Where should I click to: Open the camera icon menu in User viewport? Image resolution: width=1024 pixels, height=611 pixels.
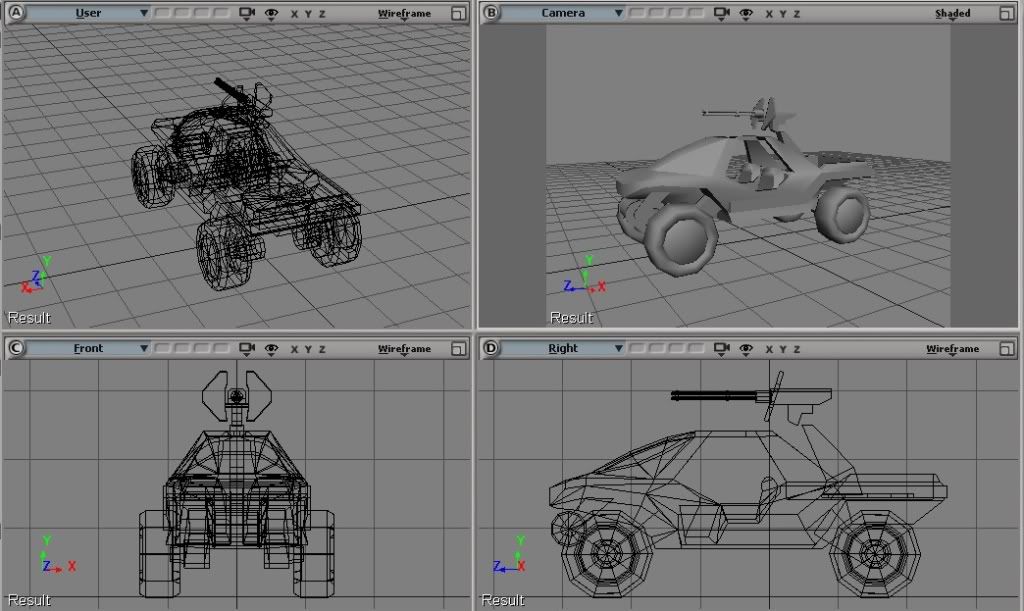point(247,13)
